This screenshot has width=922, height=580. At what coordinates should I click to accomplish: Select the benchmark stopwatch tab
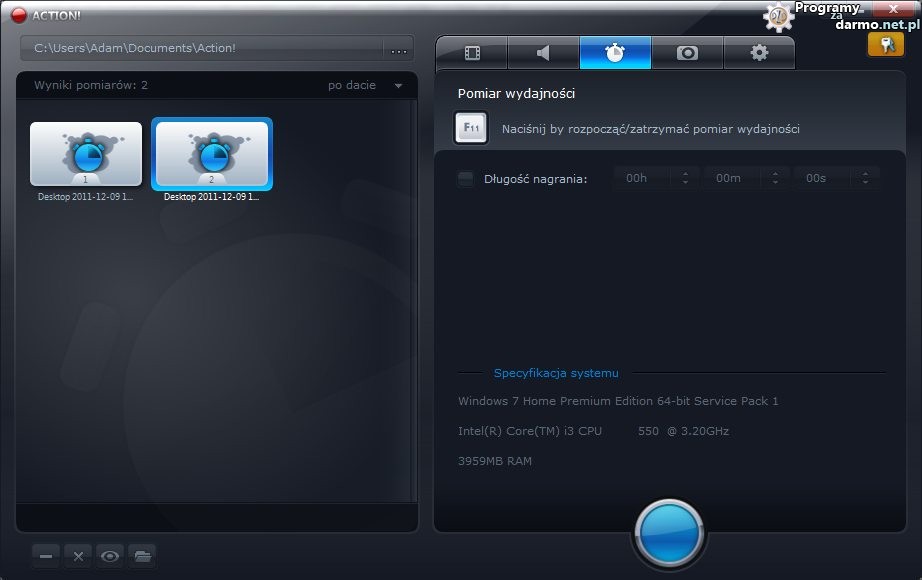(615, 53)
